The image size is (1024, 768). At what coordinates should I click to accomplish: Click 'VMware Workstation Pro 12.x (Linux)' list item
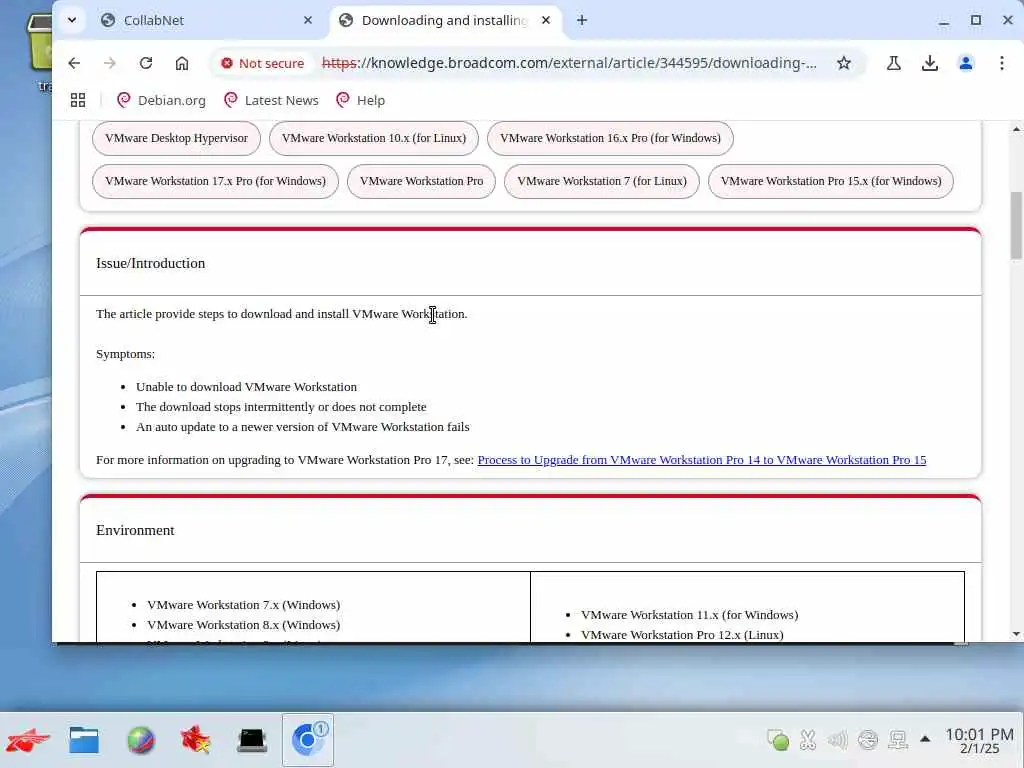682,635
